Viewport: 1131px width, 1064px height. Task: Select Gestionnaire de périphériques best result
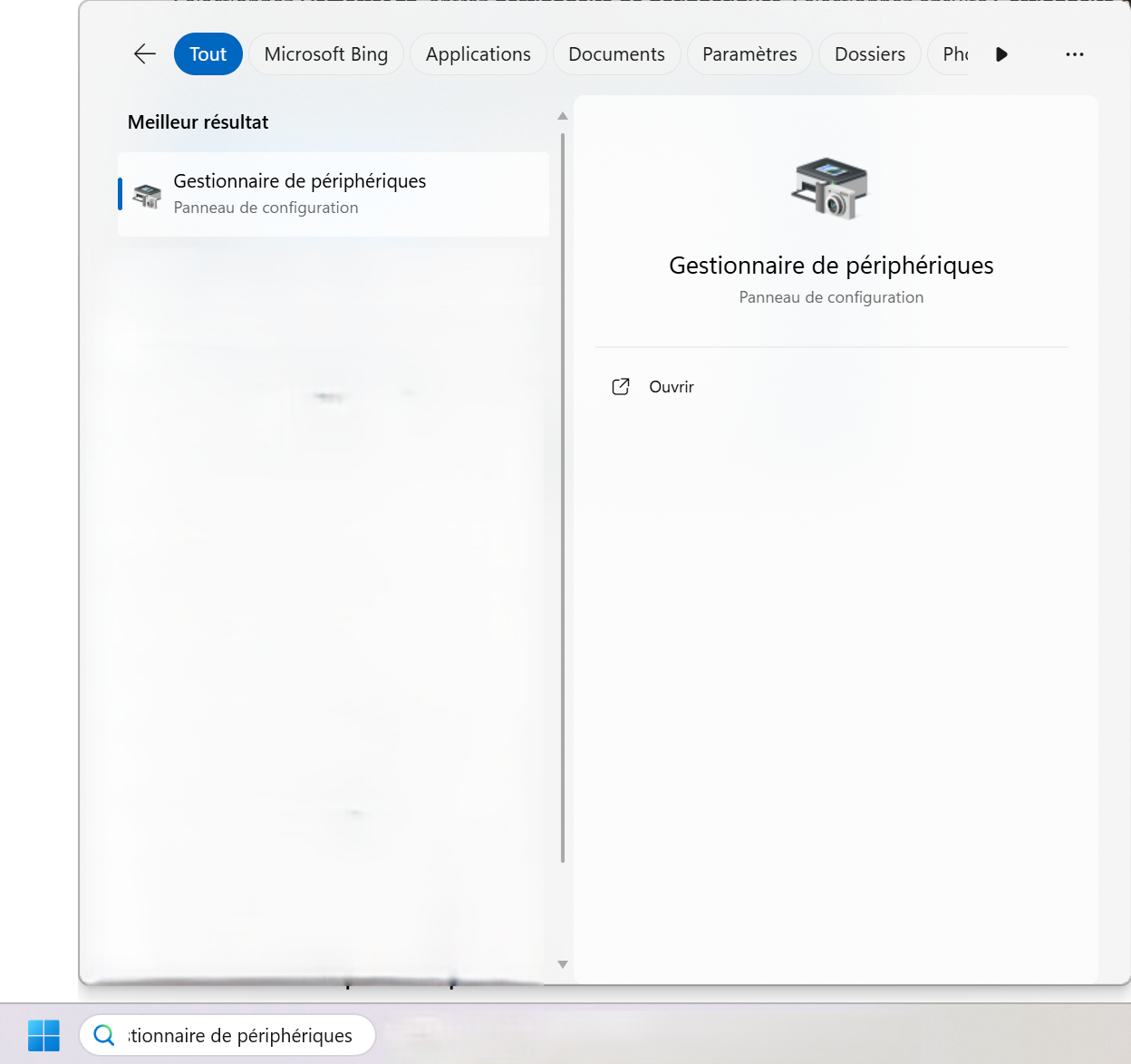[x=333, y=194]
